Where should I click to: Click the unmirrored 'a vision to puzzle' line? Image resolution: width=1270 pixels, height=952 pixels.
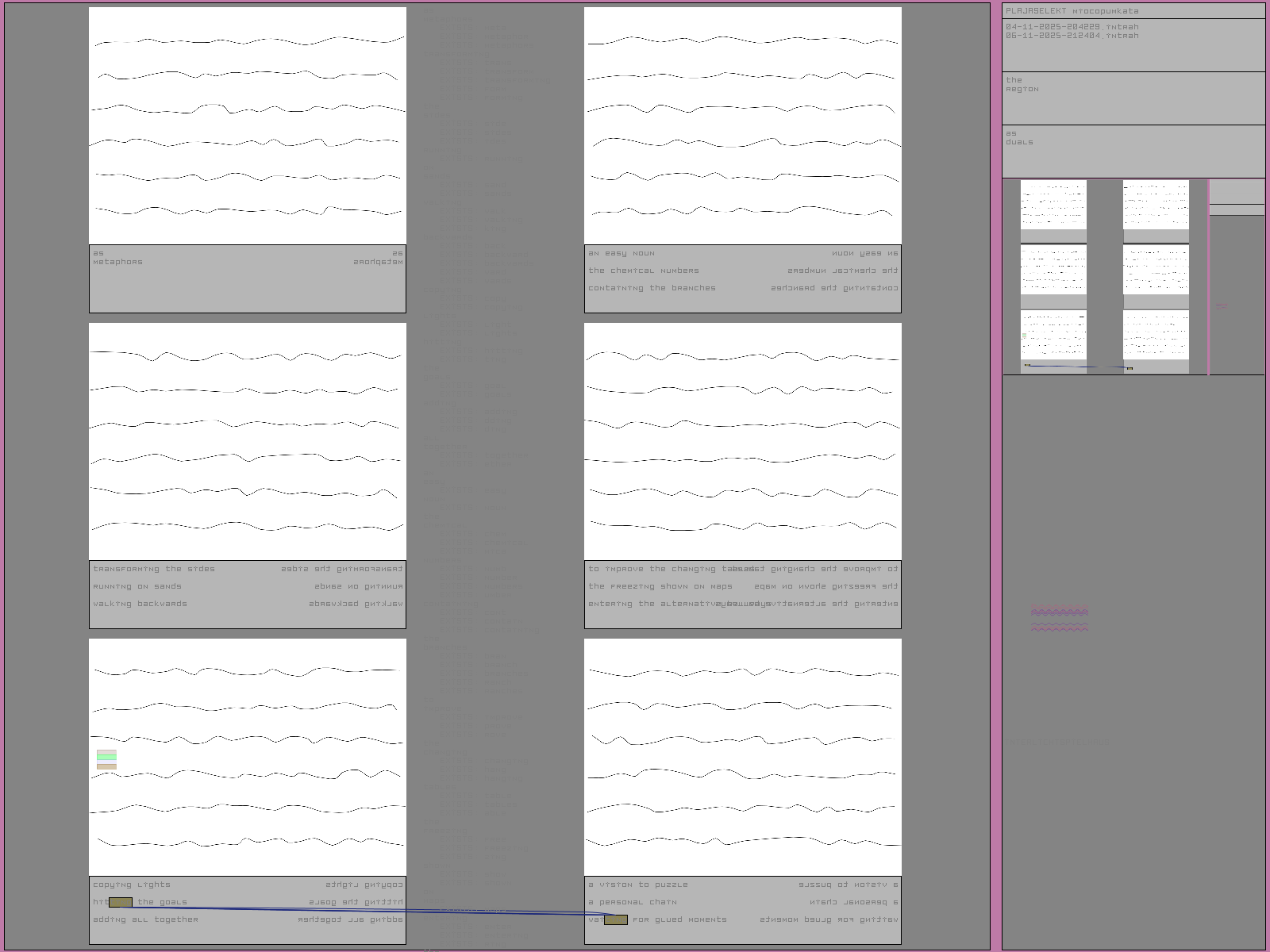click(x=638, y=885)
